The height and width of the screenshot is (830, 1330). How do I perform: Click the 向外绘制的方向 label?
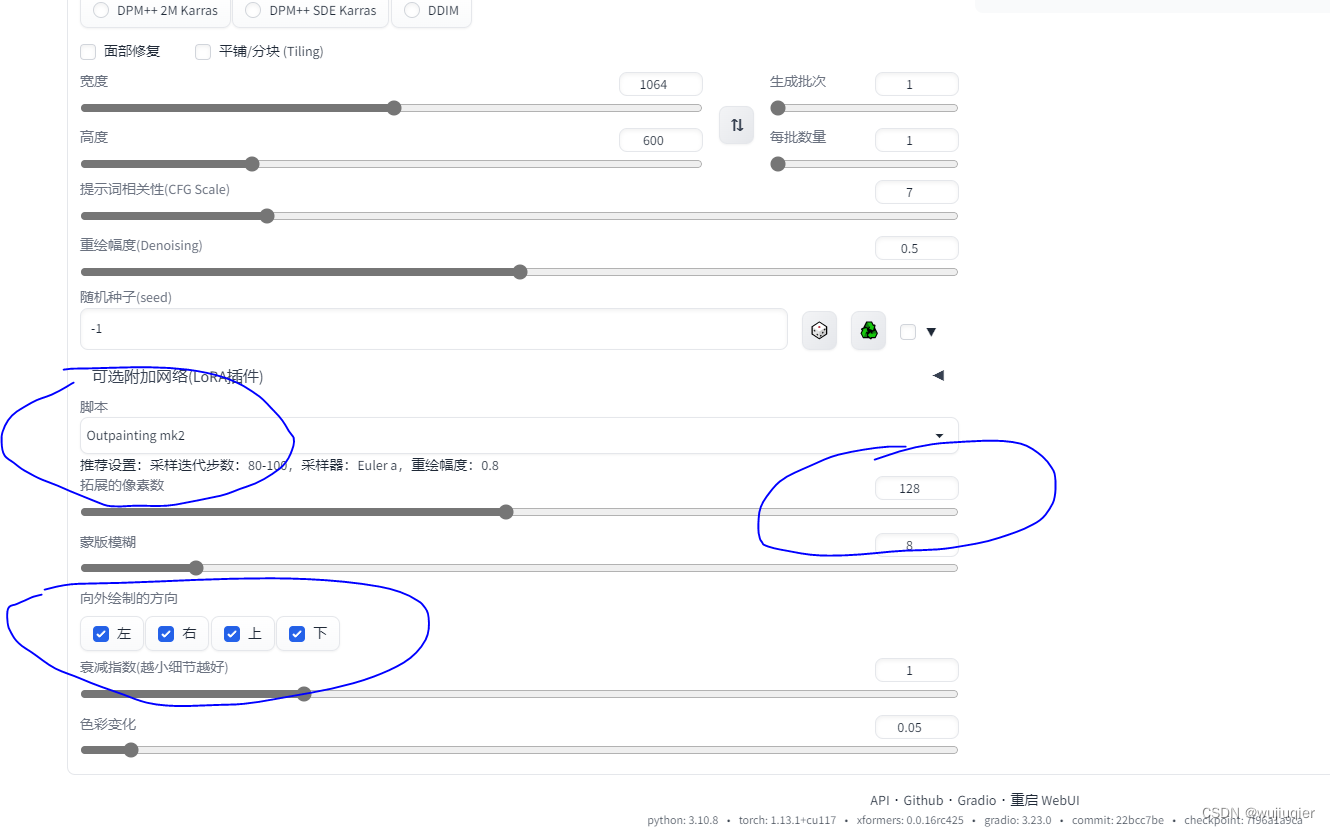point(129,598)
